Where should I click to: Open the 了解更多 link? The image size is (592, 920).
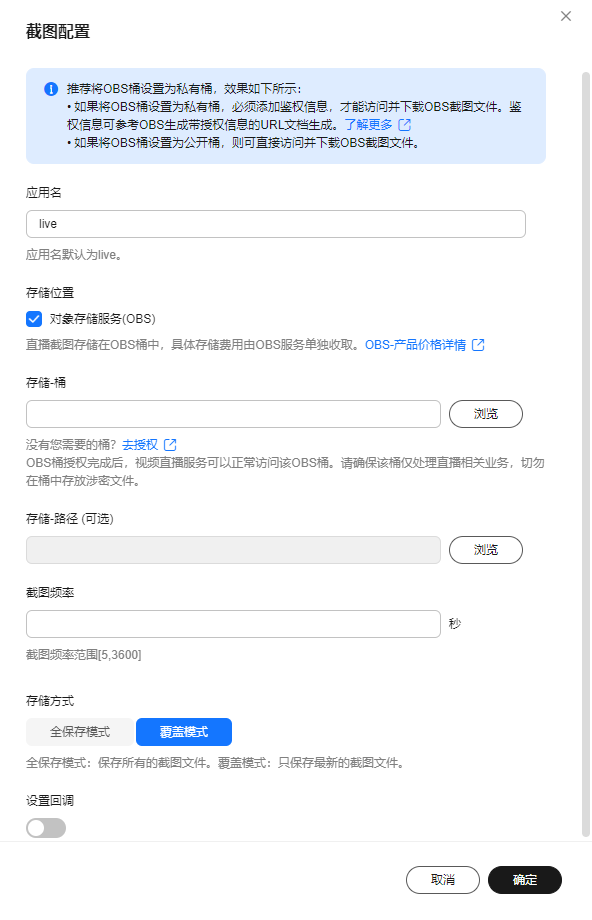(368, 125)
